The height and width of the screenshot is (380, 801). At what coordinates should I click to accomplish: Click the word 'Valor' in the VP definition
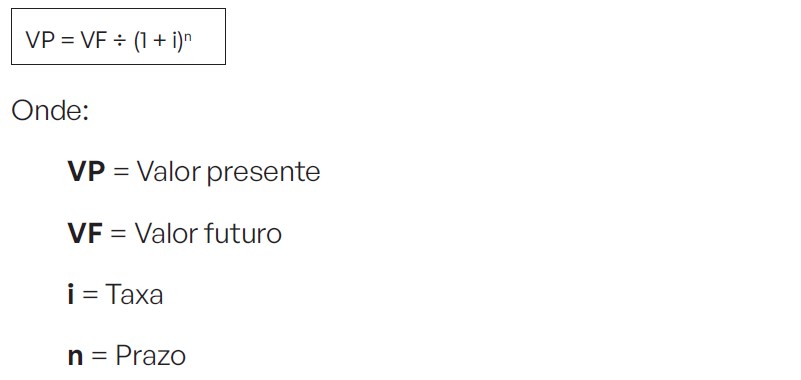[169, 172]
